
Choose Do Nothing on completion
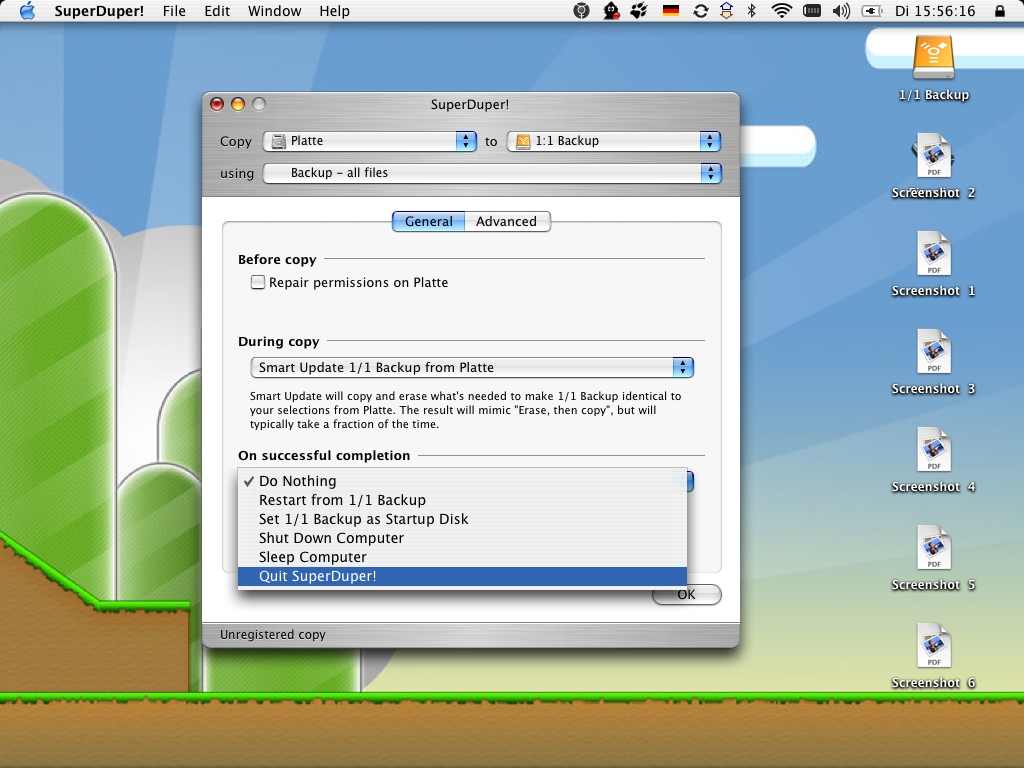(x=462, y=481)
